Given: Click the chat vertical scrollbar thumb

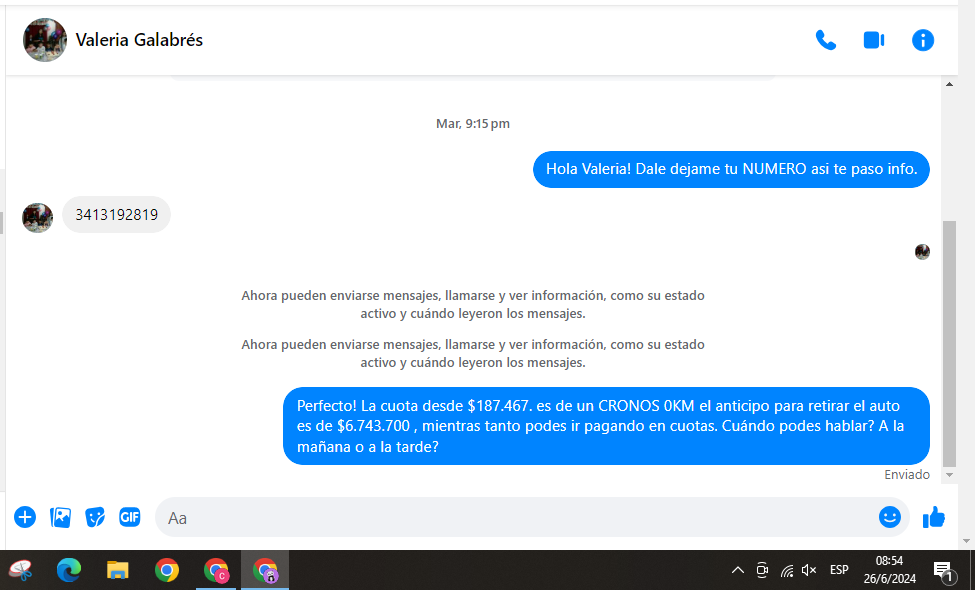Looking at the screenshot, I should click(x=950, y=343).
